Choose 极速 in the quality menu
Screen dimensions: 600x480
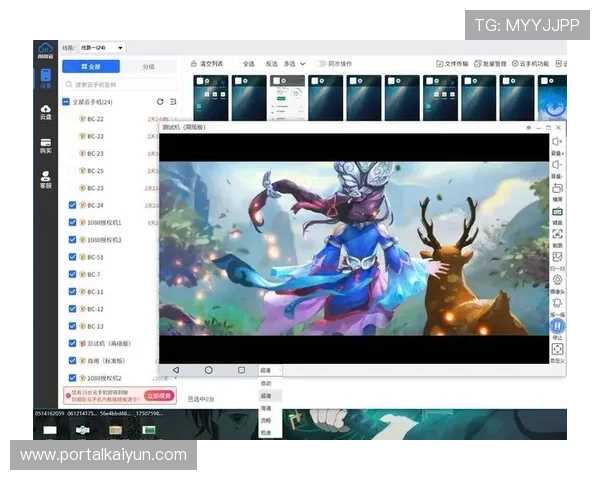(x=270, y=433)
